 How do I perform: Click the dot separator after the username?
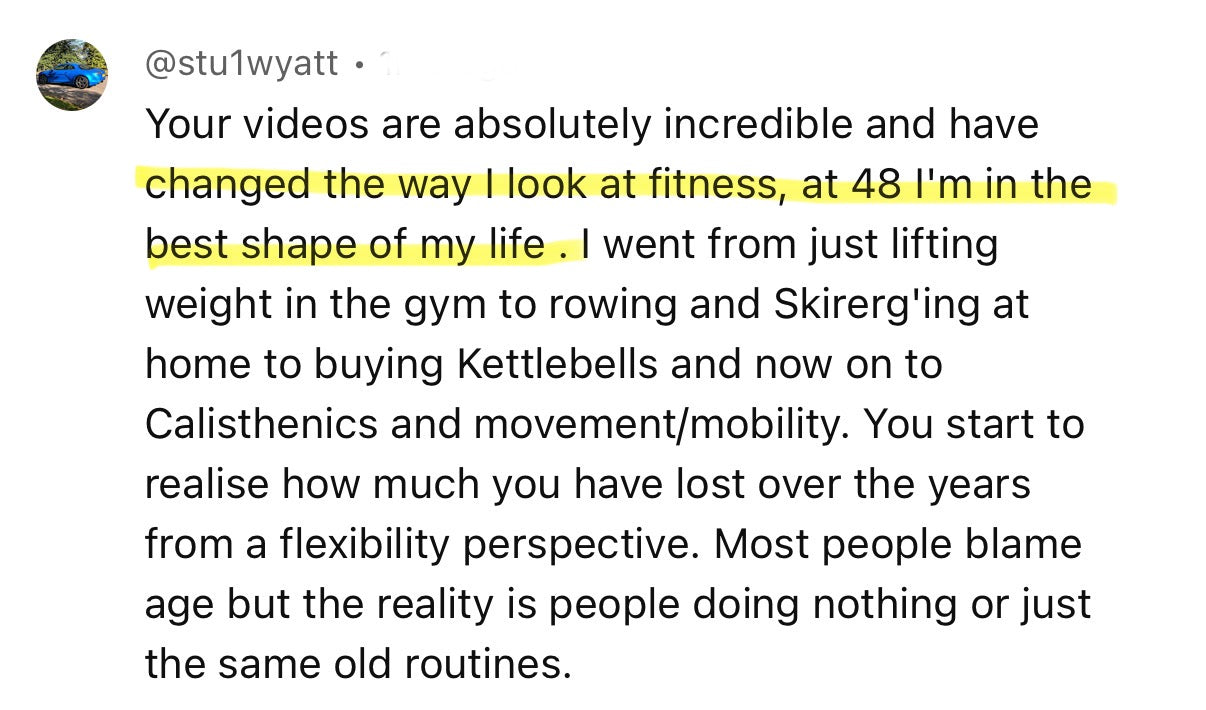pos(356,68)
